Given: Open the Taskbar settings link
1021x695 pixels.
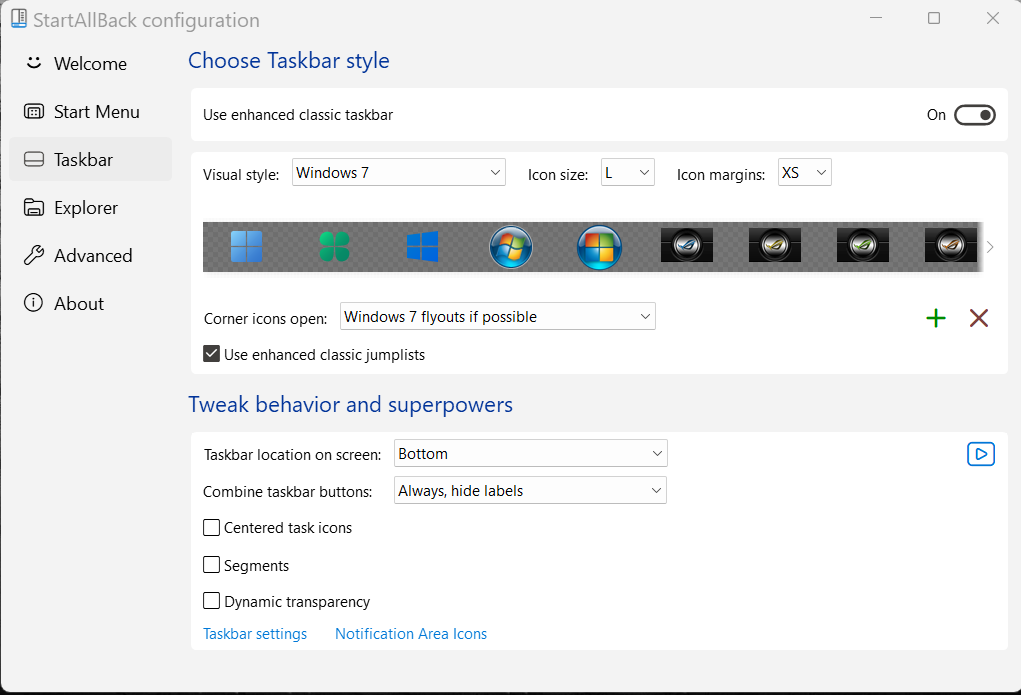Looking at the screenshot, I should (x=255, y=634).
